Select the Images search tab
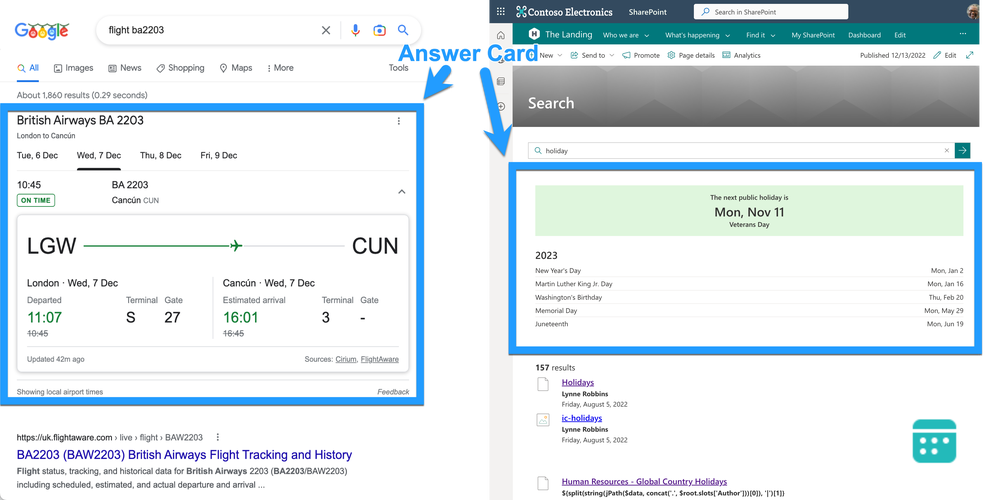 pyautogui.click(x=73, y=68)
